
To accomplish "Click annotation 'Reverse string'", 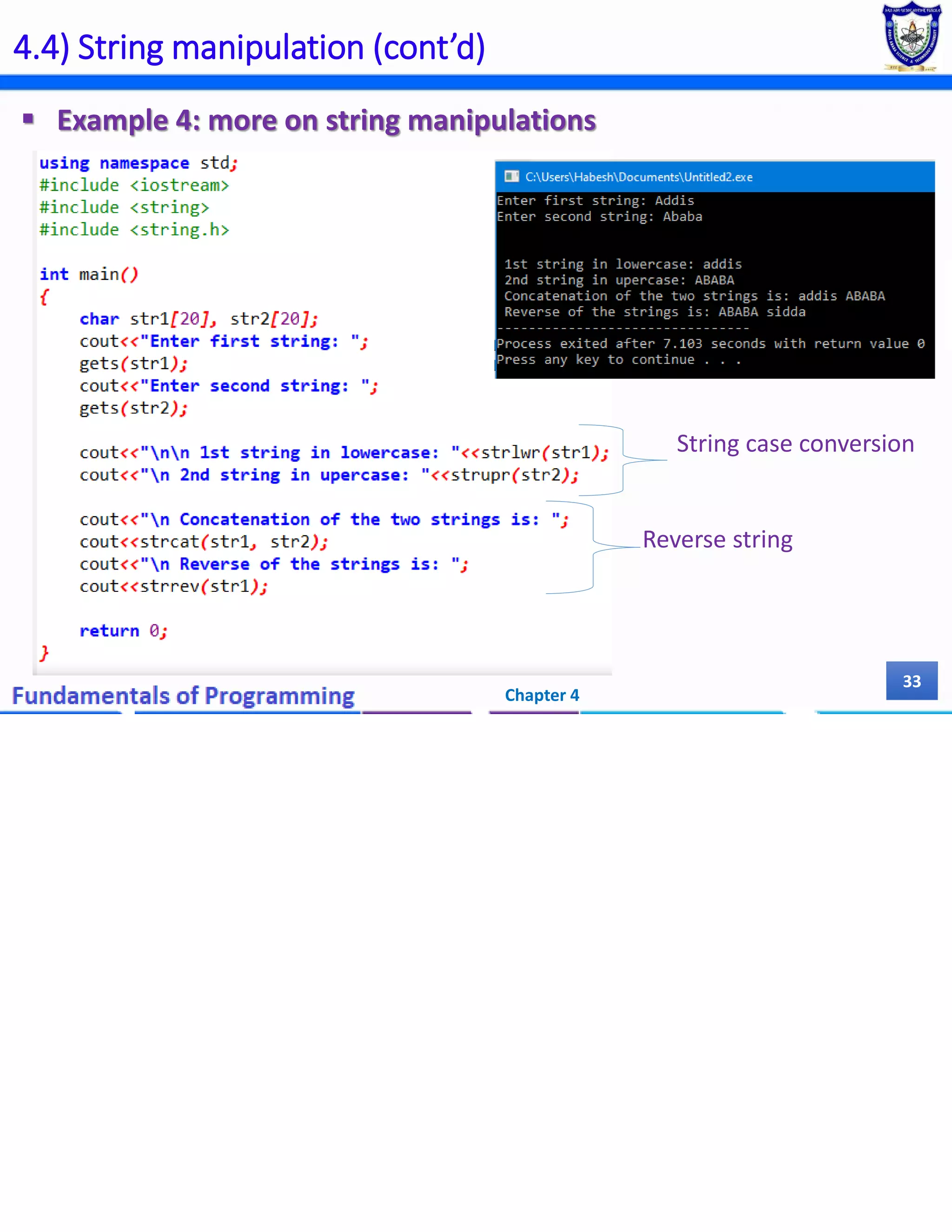I will (x=717, y=540).
